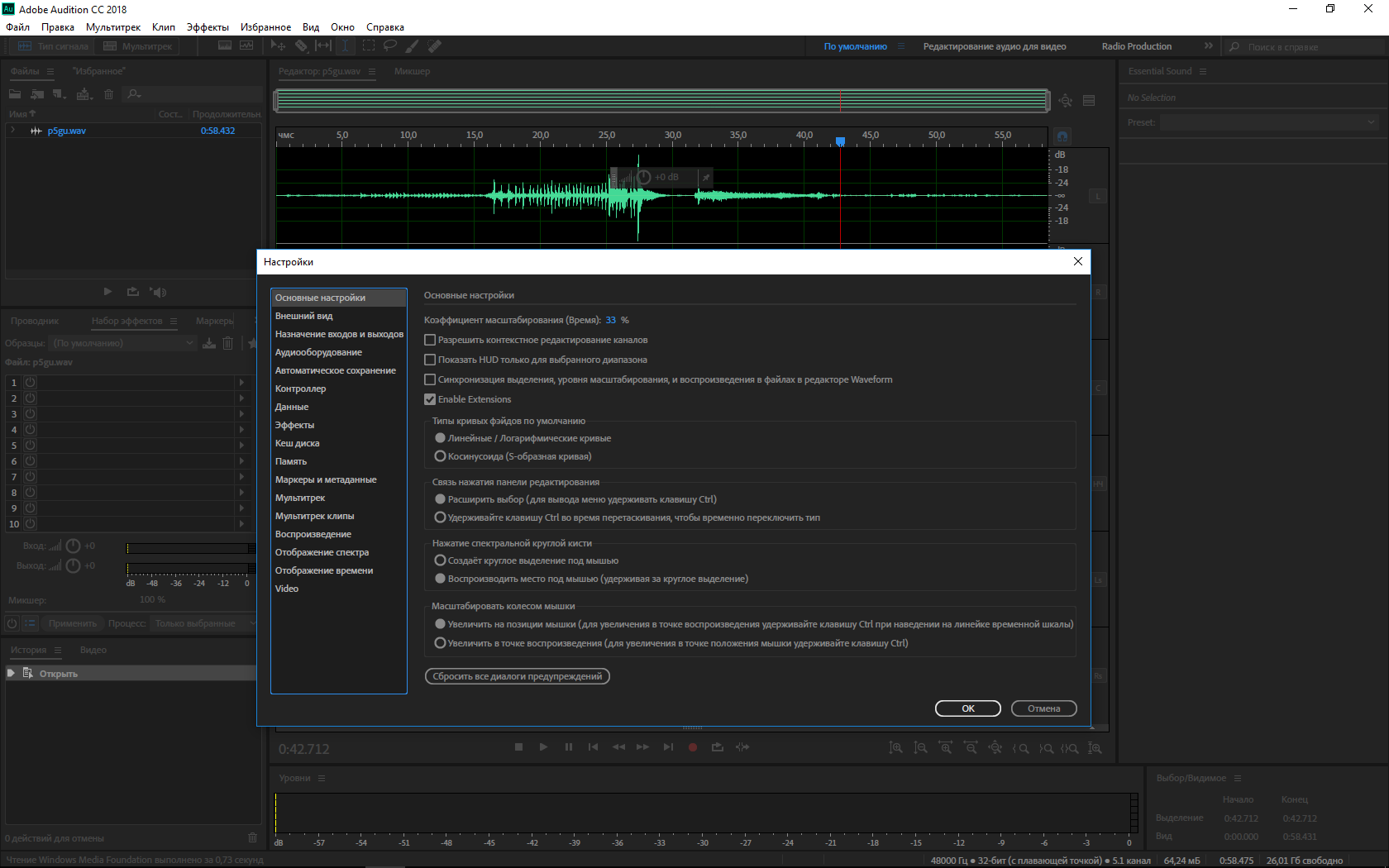
Task: Click the OK button in Настройки
Action: pyautogui.click(x=968, y=708)
